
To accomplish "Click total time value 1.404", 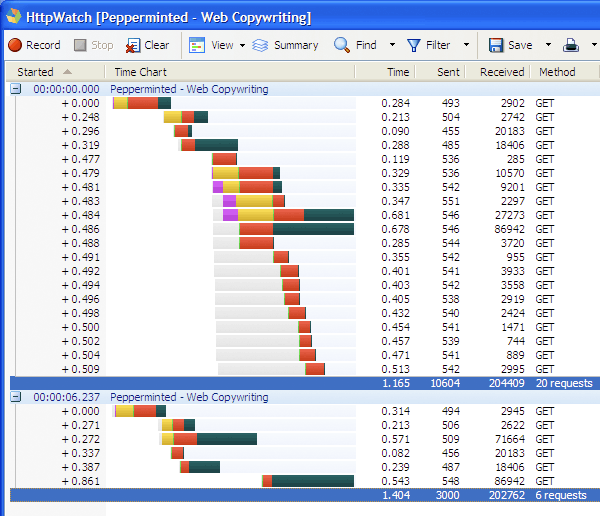I will (396, 495).
